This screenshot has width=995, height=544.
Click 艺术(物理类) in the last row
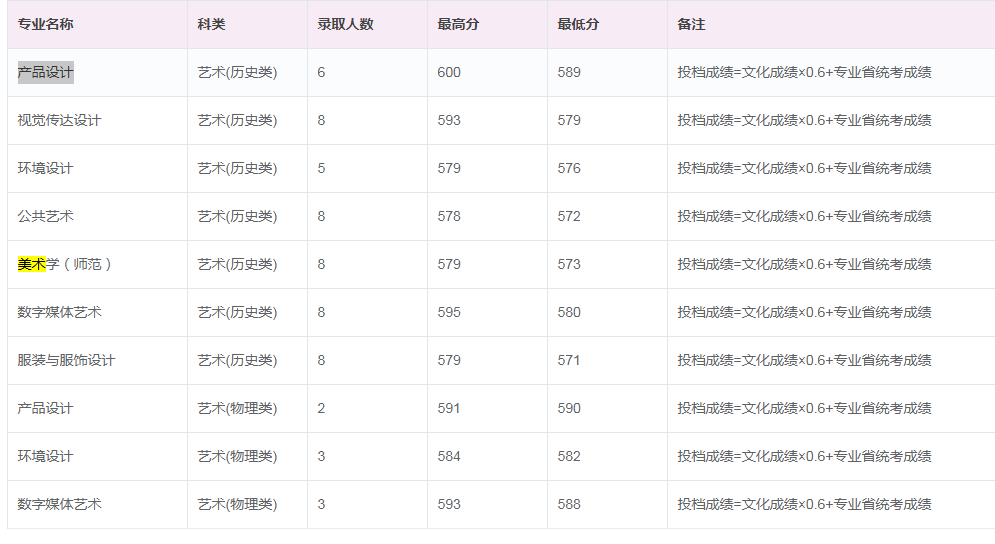(237, 505)
